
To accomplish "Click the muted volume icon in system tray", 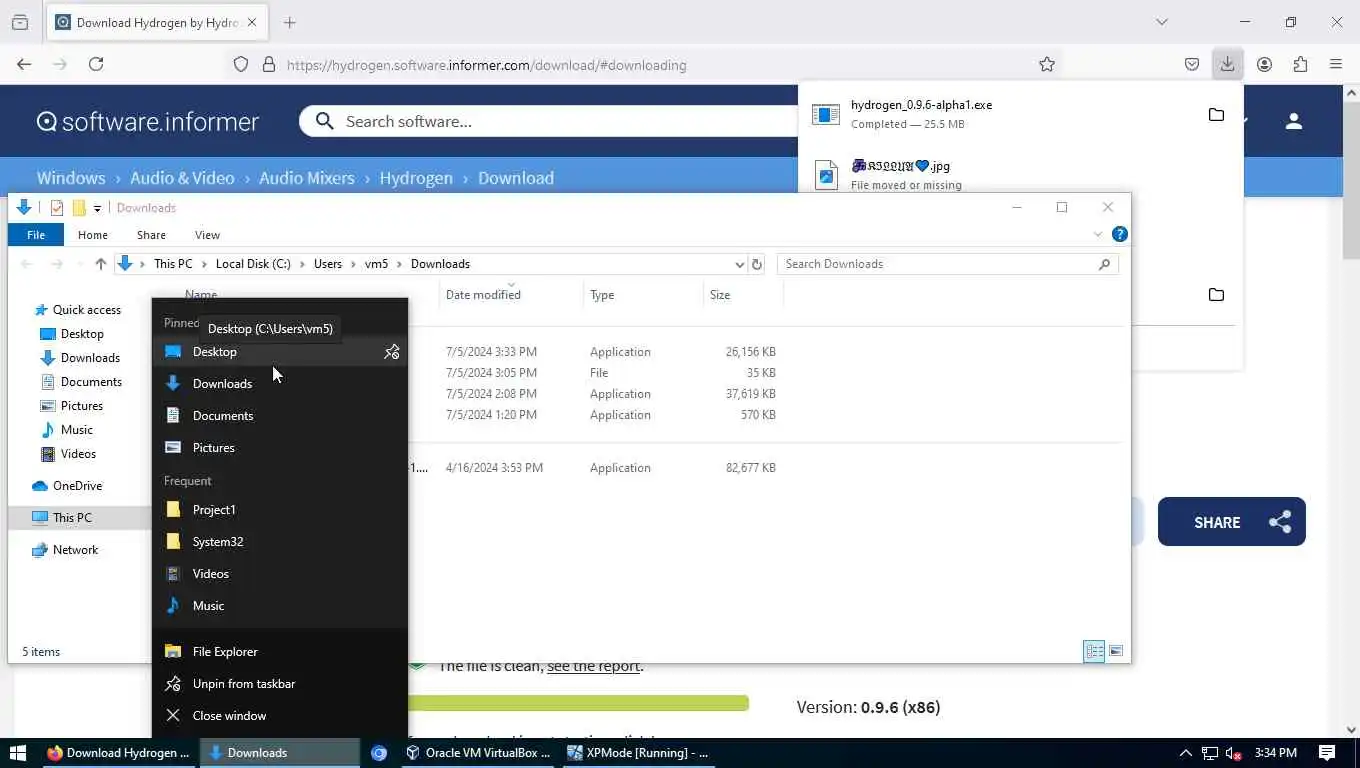I will click(x=1234, y=753).
